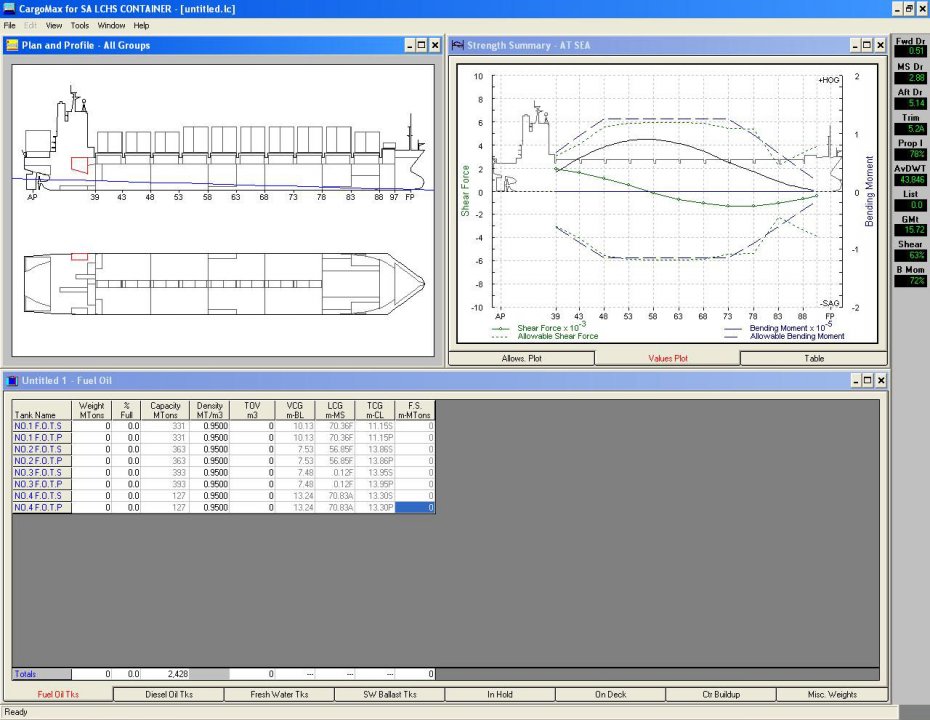Screen dimensions: 930x720
Task: Click the Strength Summary window icon
Action: (457, 45)
